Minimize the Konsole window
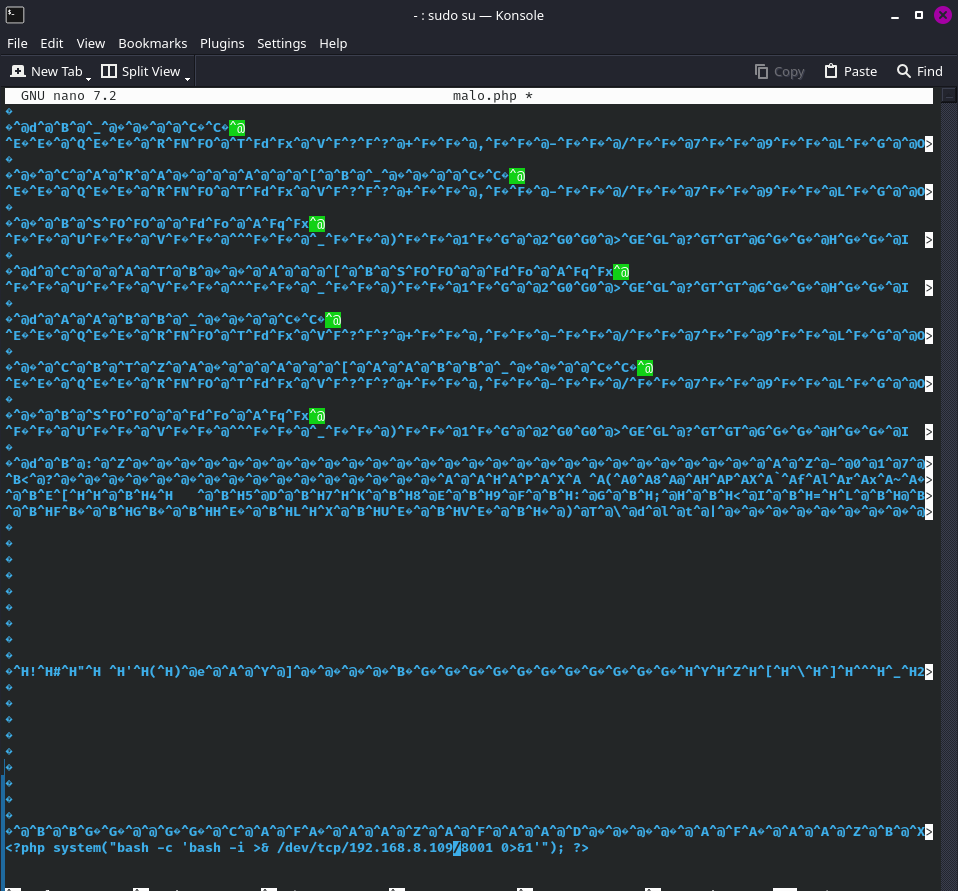The image size is (958, 891). click(895, 16)
